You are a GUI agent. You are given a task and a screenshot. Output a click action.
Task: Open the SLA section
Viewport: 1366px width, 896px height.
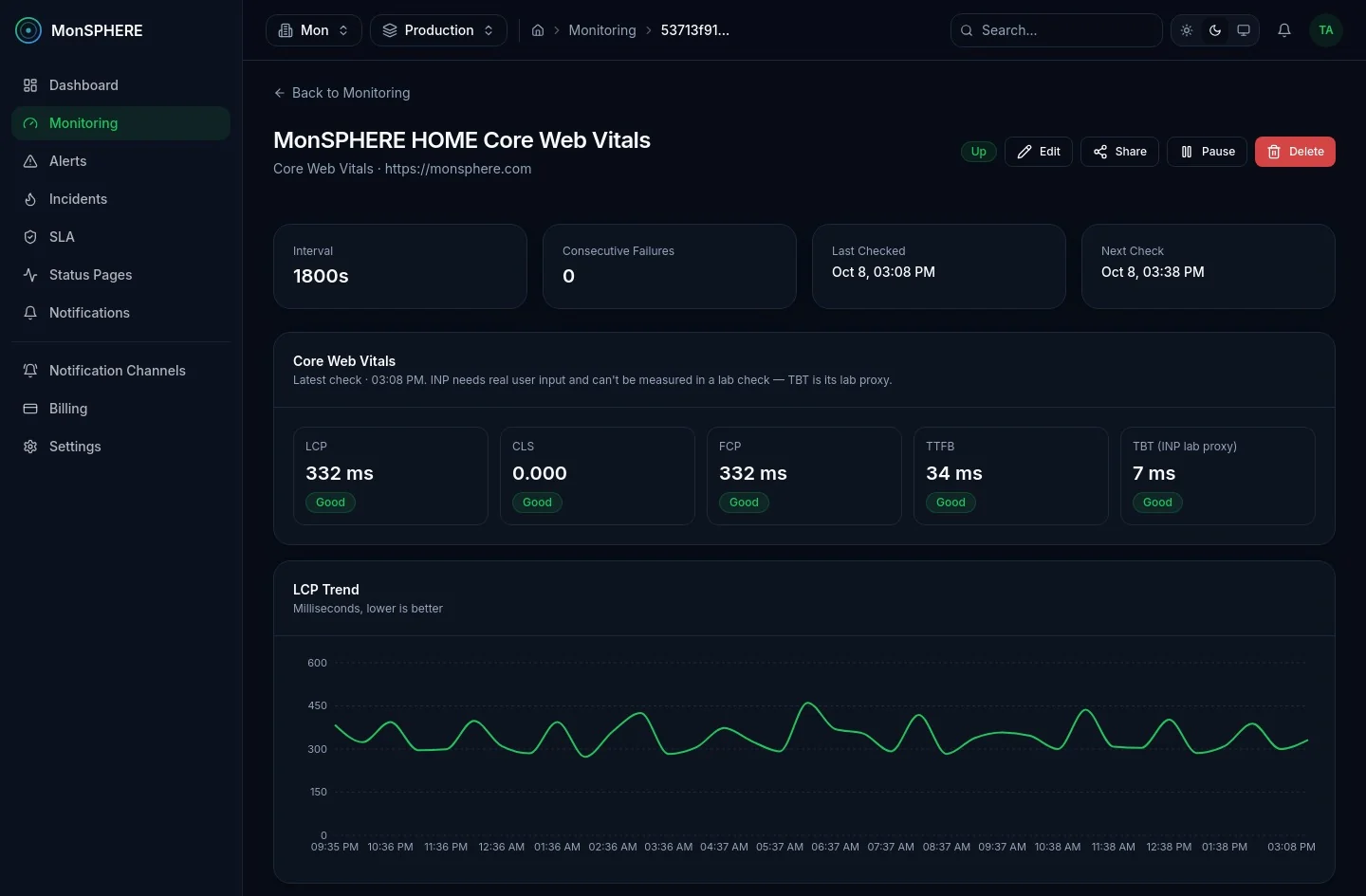(120, 237)
